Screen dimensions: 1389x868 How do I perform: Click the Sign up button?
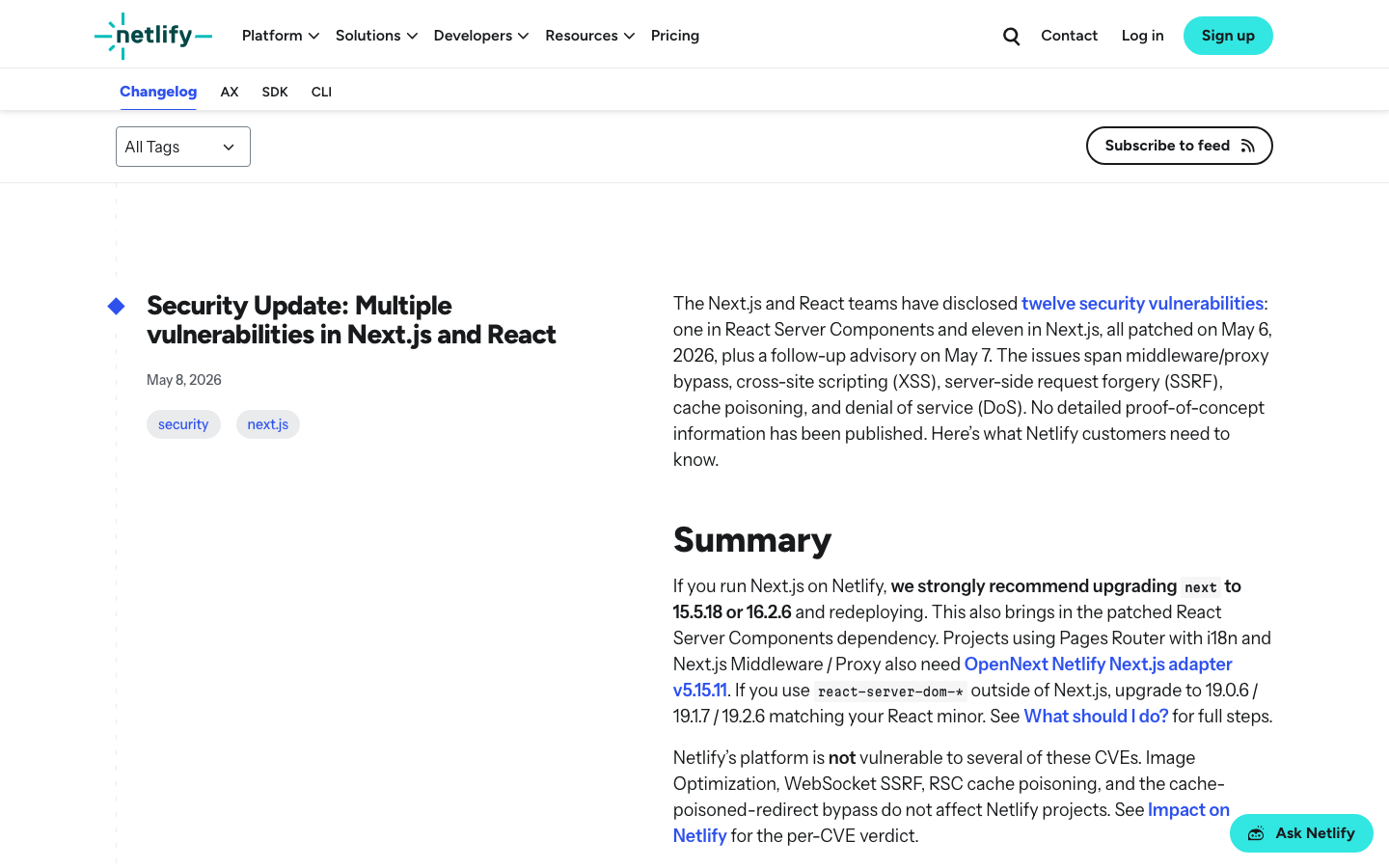point(1228,36)
